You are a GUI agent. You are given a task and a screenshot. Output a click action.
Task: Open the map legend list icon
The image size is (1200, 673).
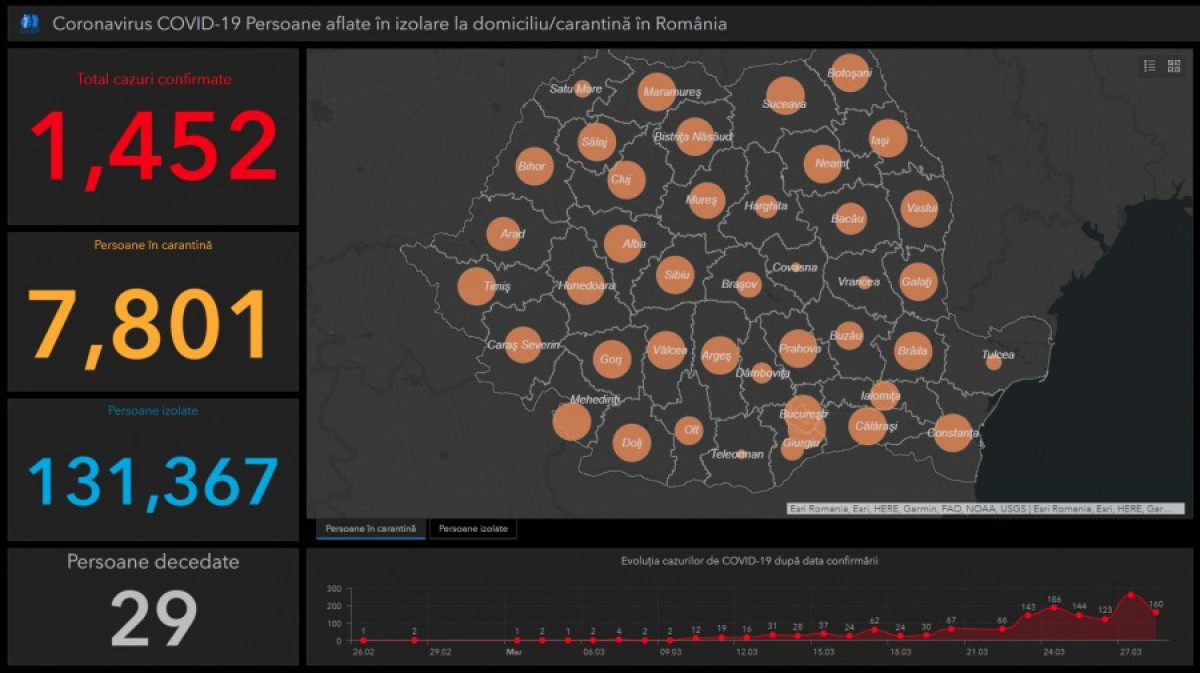point(1150,66)
